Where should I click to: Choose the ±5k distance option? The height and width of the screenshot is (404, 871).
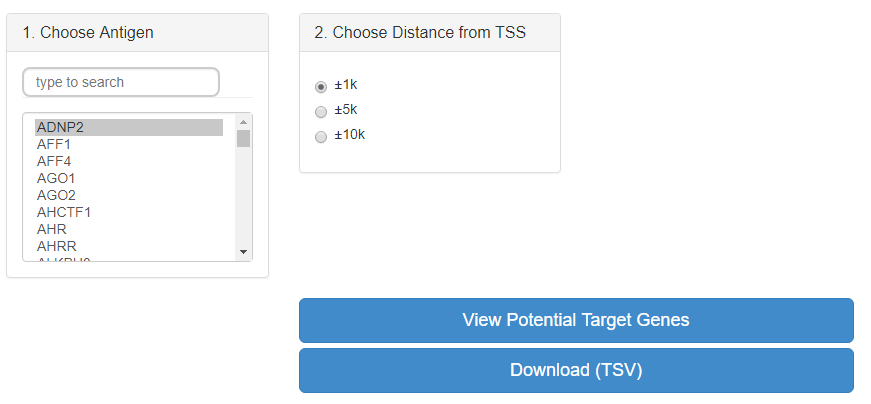(x=321, y=111)
